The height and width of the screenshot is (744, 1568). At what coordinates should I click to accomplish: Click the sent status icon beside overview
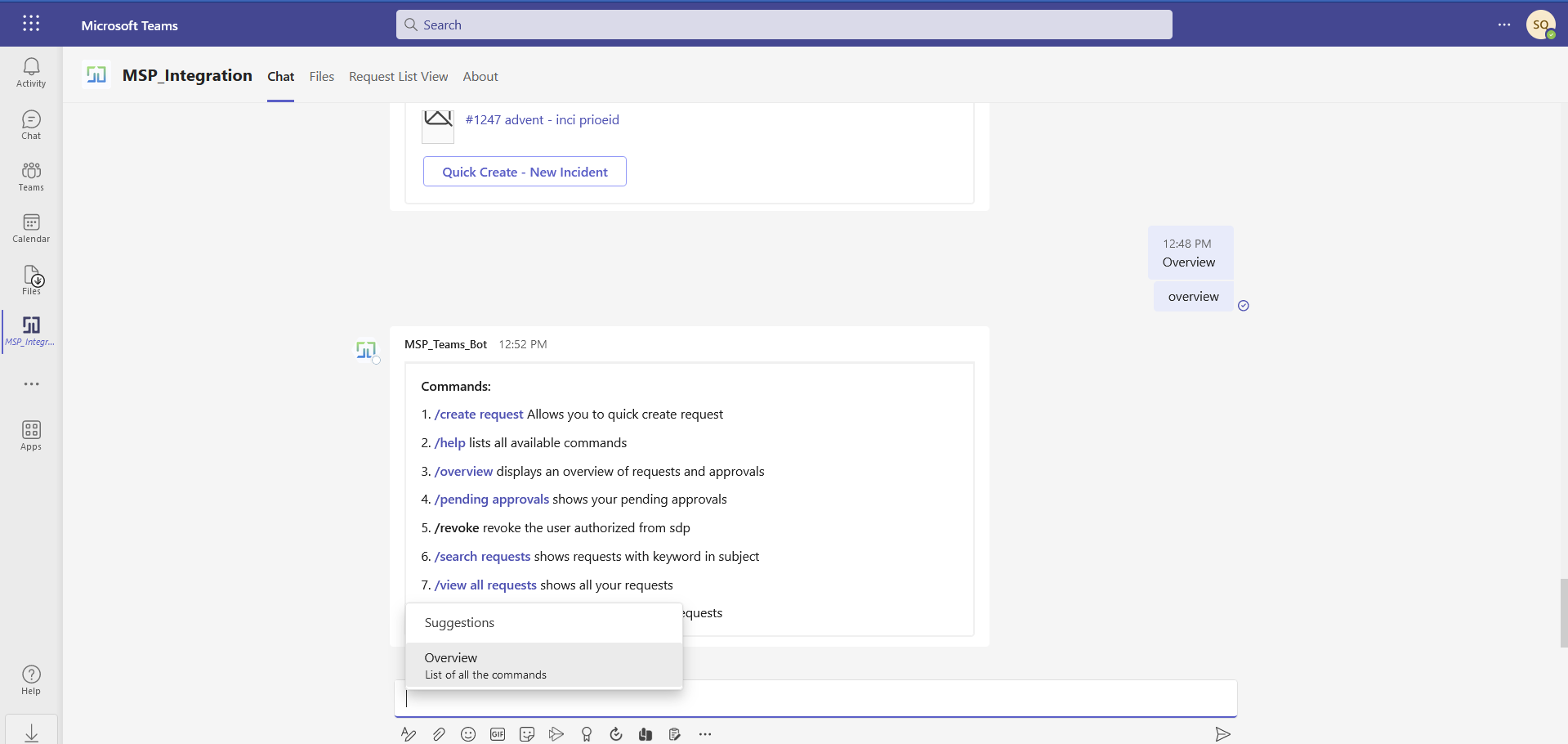[x=1244, y=306]
